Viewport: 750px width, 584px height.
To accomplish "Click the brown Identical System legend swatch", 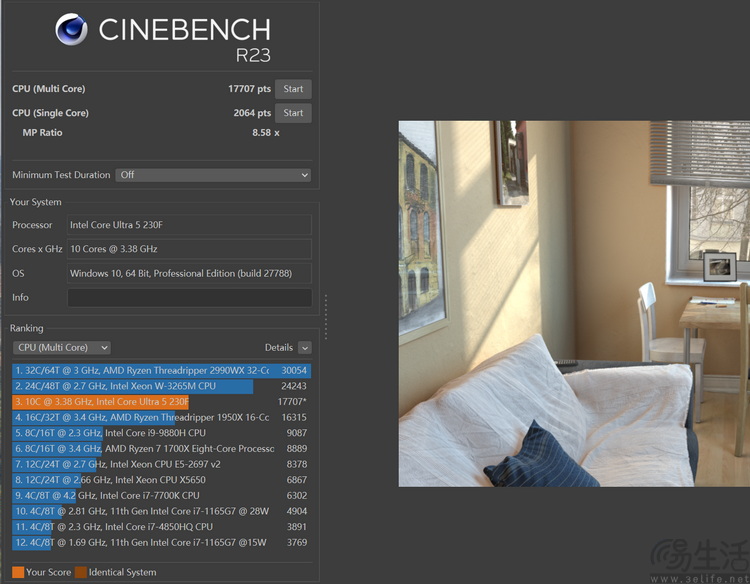I will pos(81,572).
